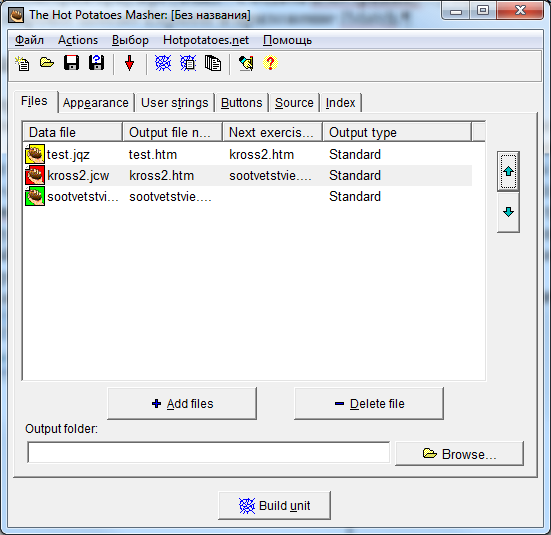This screenshot has height=535, width=551.
Task: Minimize the Hot Potatoes Masher window
Action: click(x=456, y=11)
